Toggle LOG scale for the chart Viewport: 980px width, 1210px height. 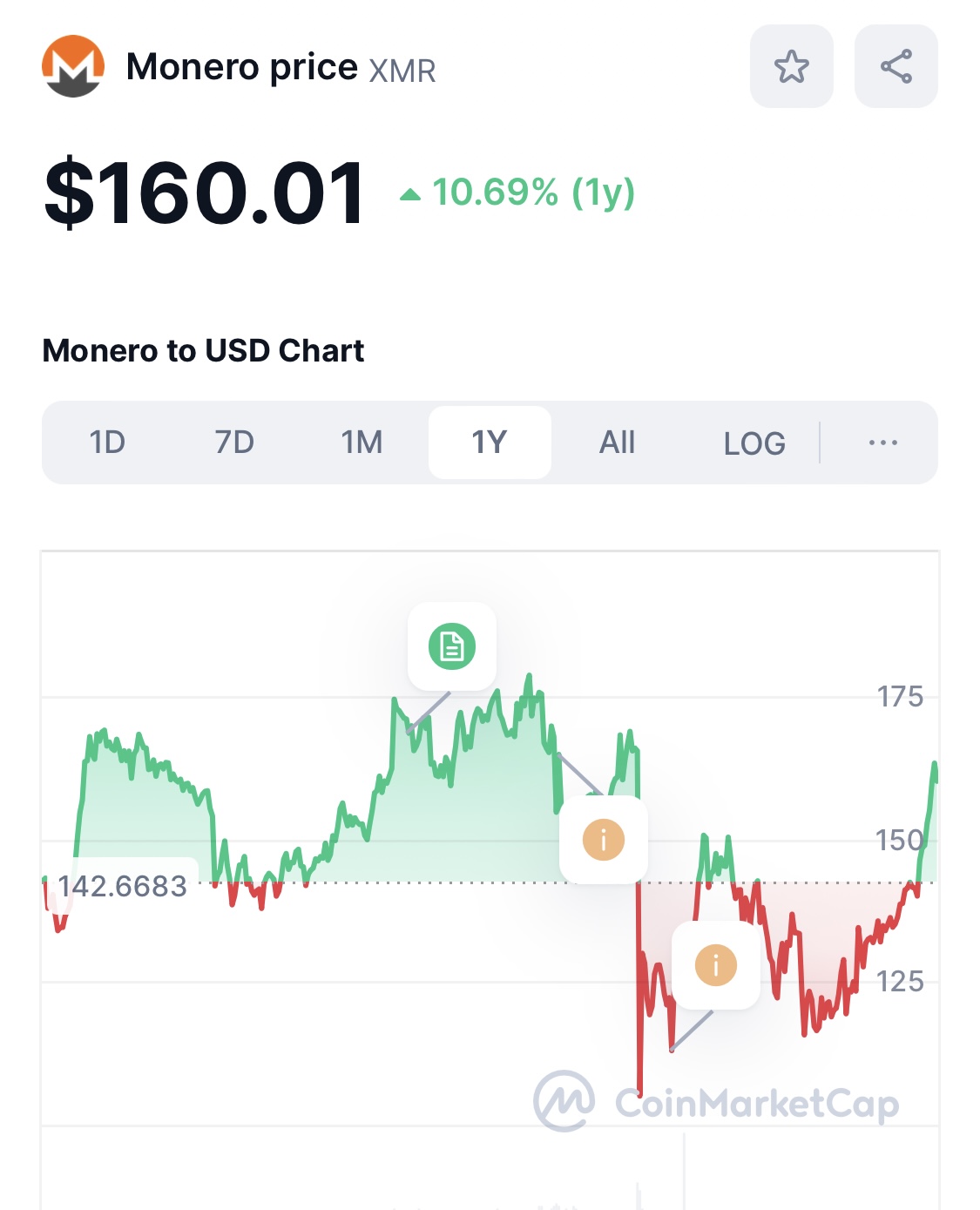tap(754, 443)
